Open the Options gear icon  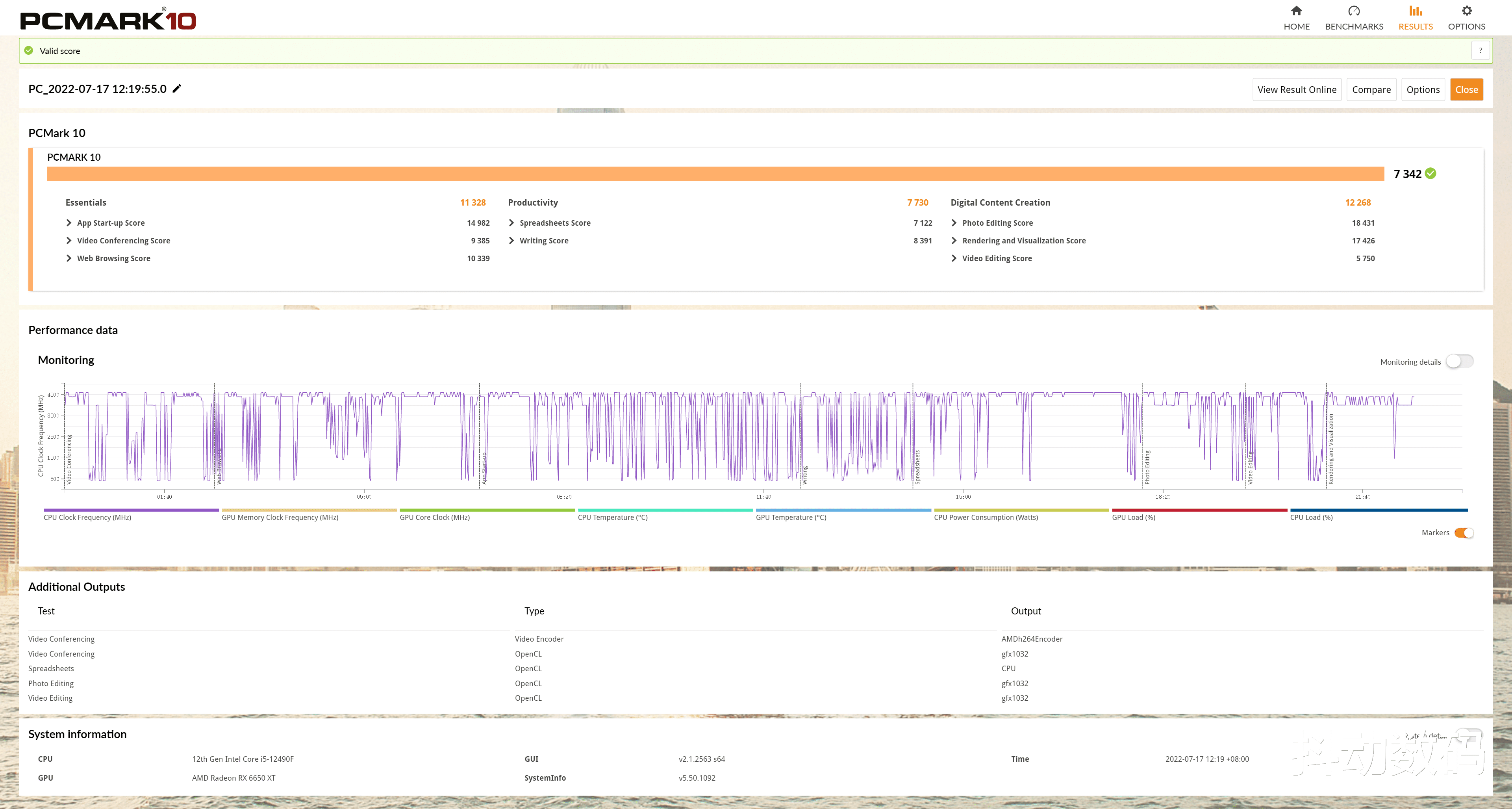[x=1466, y=11]
